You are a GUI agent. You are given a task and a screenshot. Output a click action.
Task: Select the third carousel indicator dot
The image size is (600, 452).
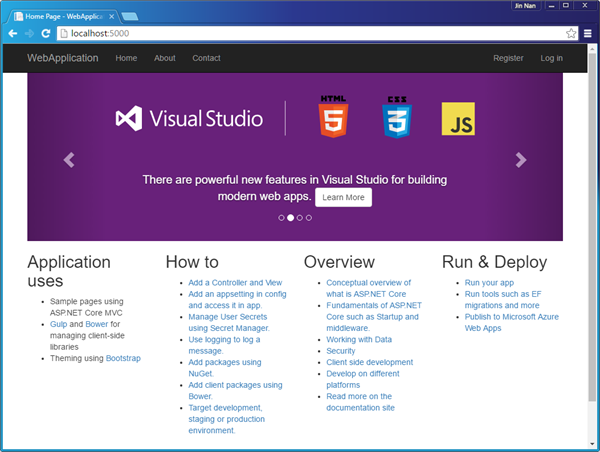(300, 218)
